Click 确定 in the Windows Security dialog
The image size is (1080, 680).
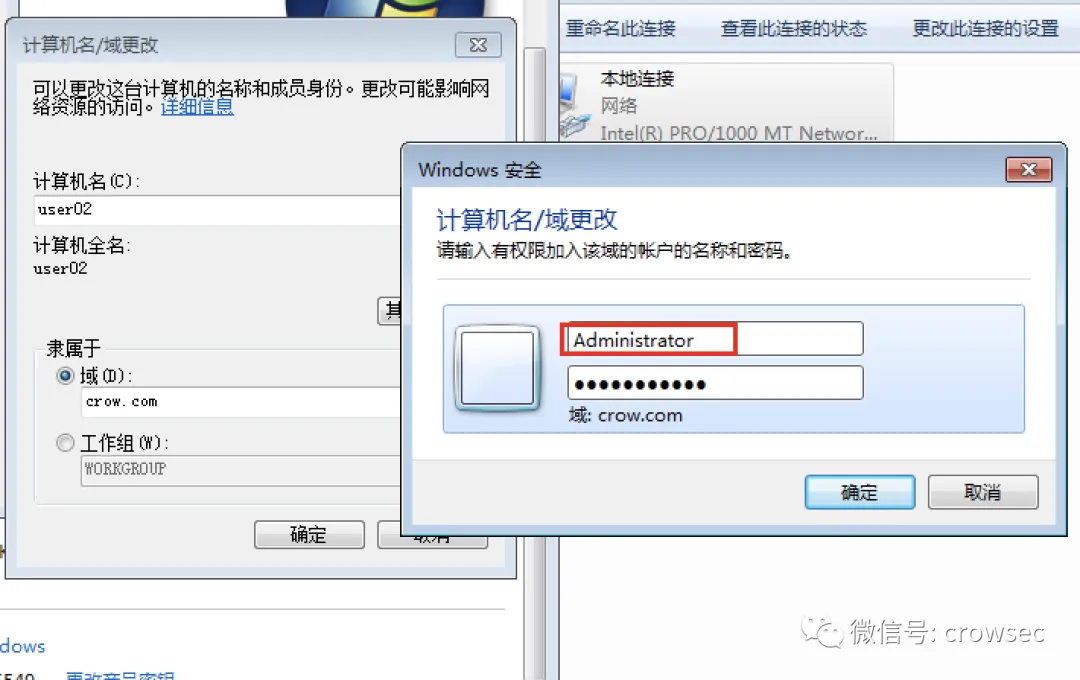(860, 492)
